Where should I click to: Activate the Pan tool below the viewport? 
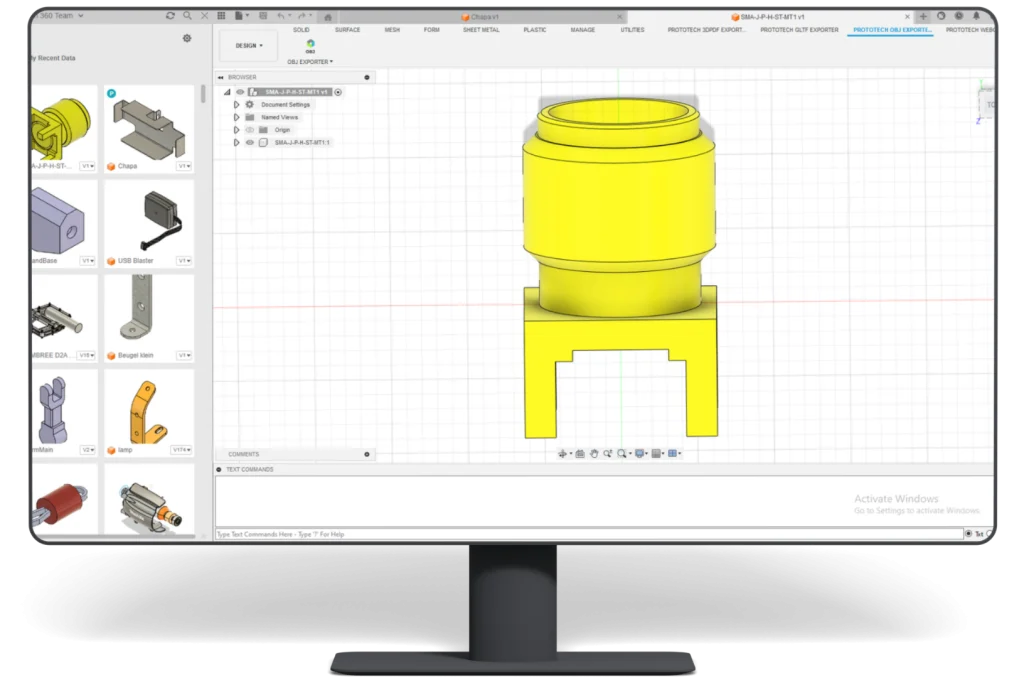595,453
